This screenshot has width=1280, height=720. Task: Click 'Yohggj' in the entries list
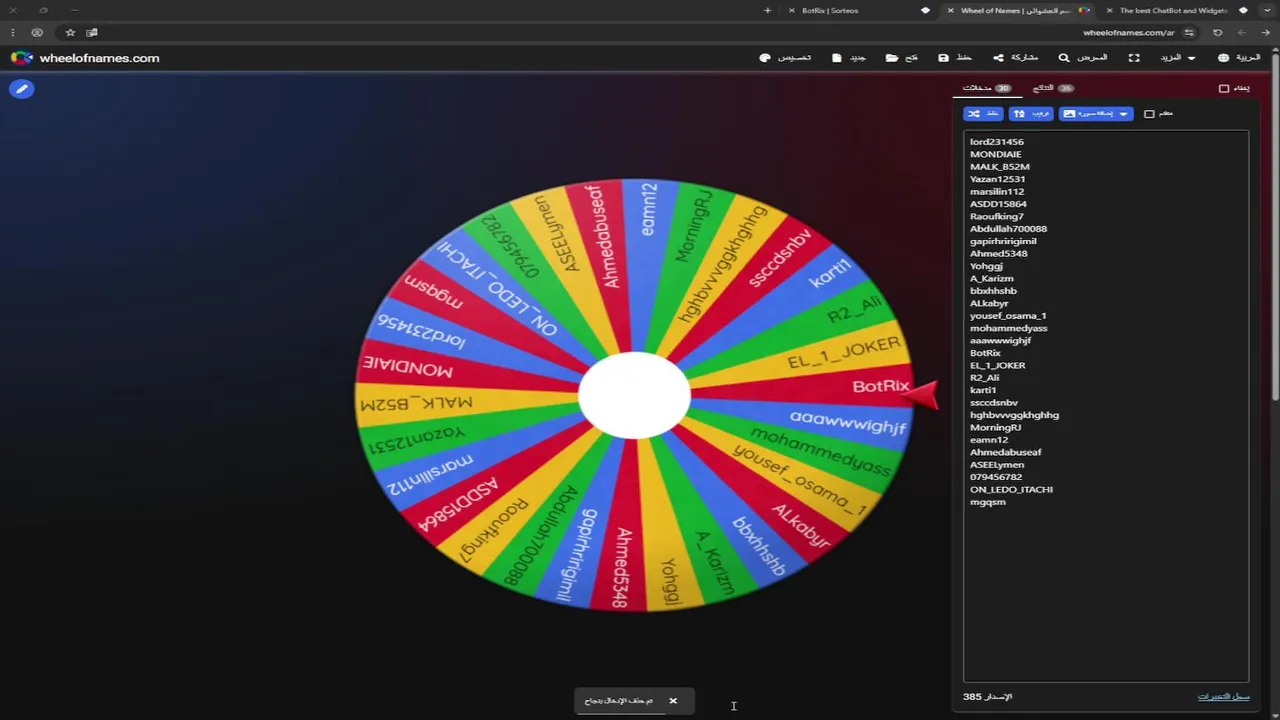click(986, 266)
